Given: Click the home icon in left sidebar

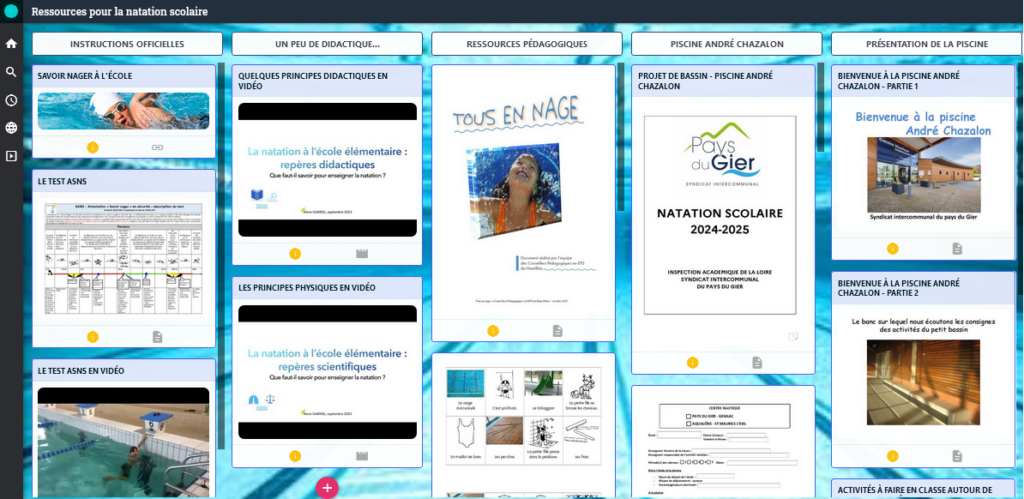Looking at the screenshot, I should 11,44.
